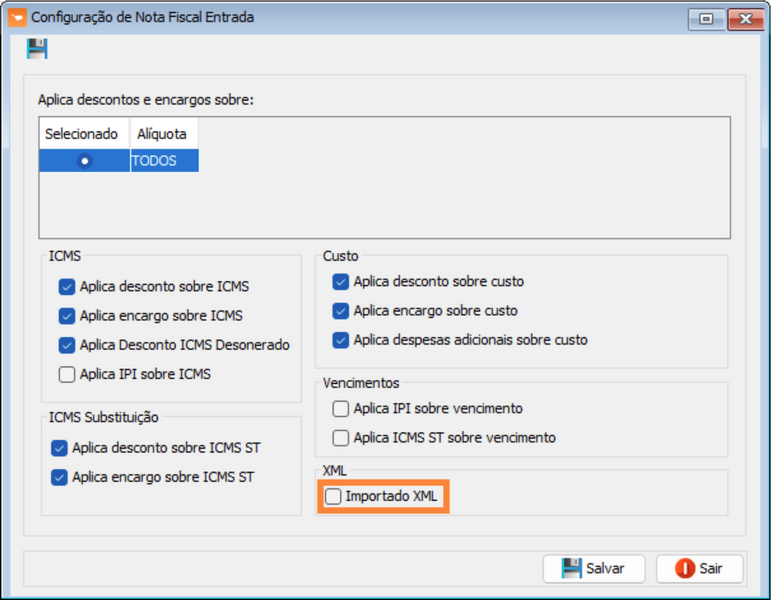Image resolution: width=771 pixels, height=600 pixels.
Task: Enable Aplica IPI sobre ICMS
Action: pyautogui.click(x=67, y=375)
